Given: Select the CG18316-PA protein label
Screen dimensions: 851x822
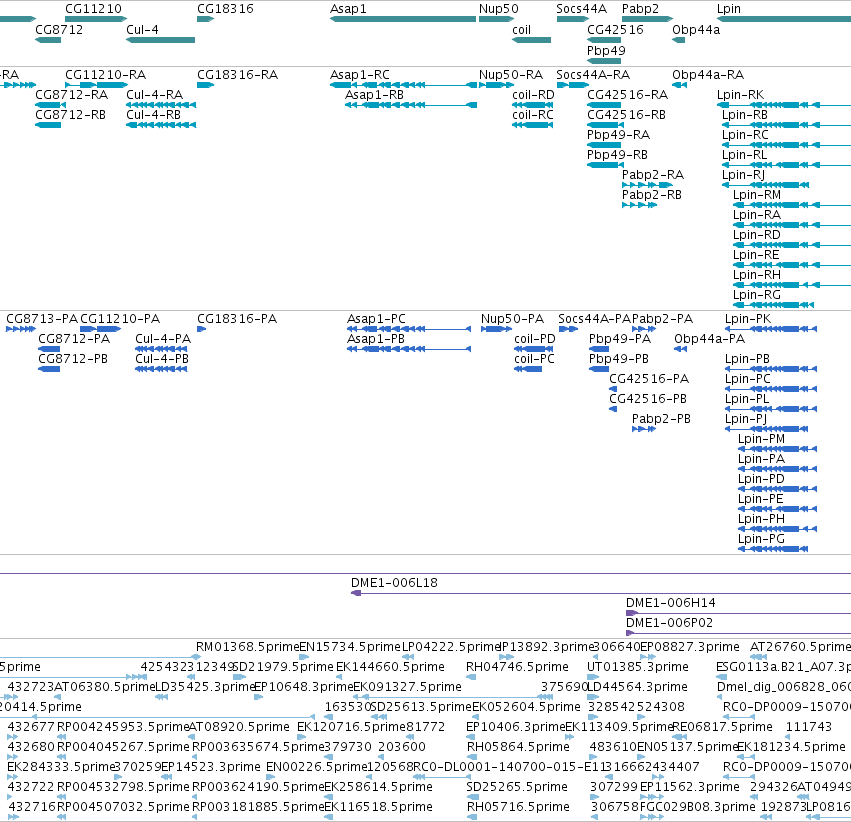Looking at the screenshot, I should [237, 318].
